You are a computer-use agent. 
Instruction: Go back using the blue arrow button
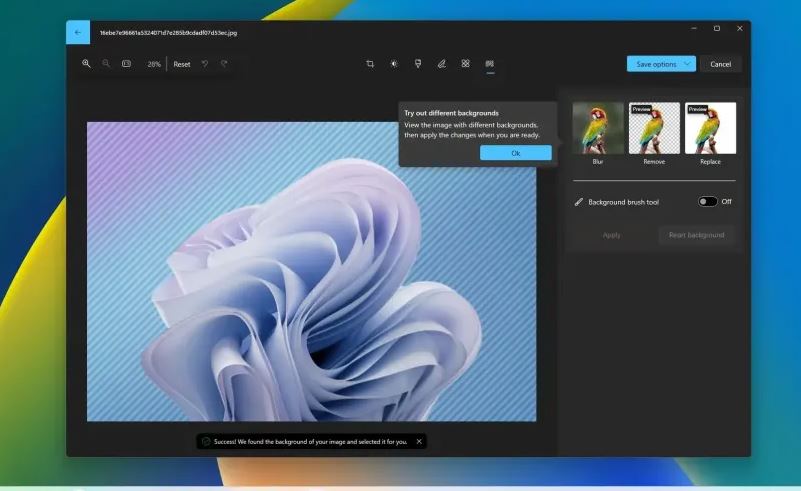[78, 32]
